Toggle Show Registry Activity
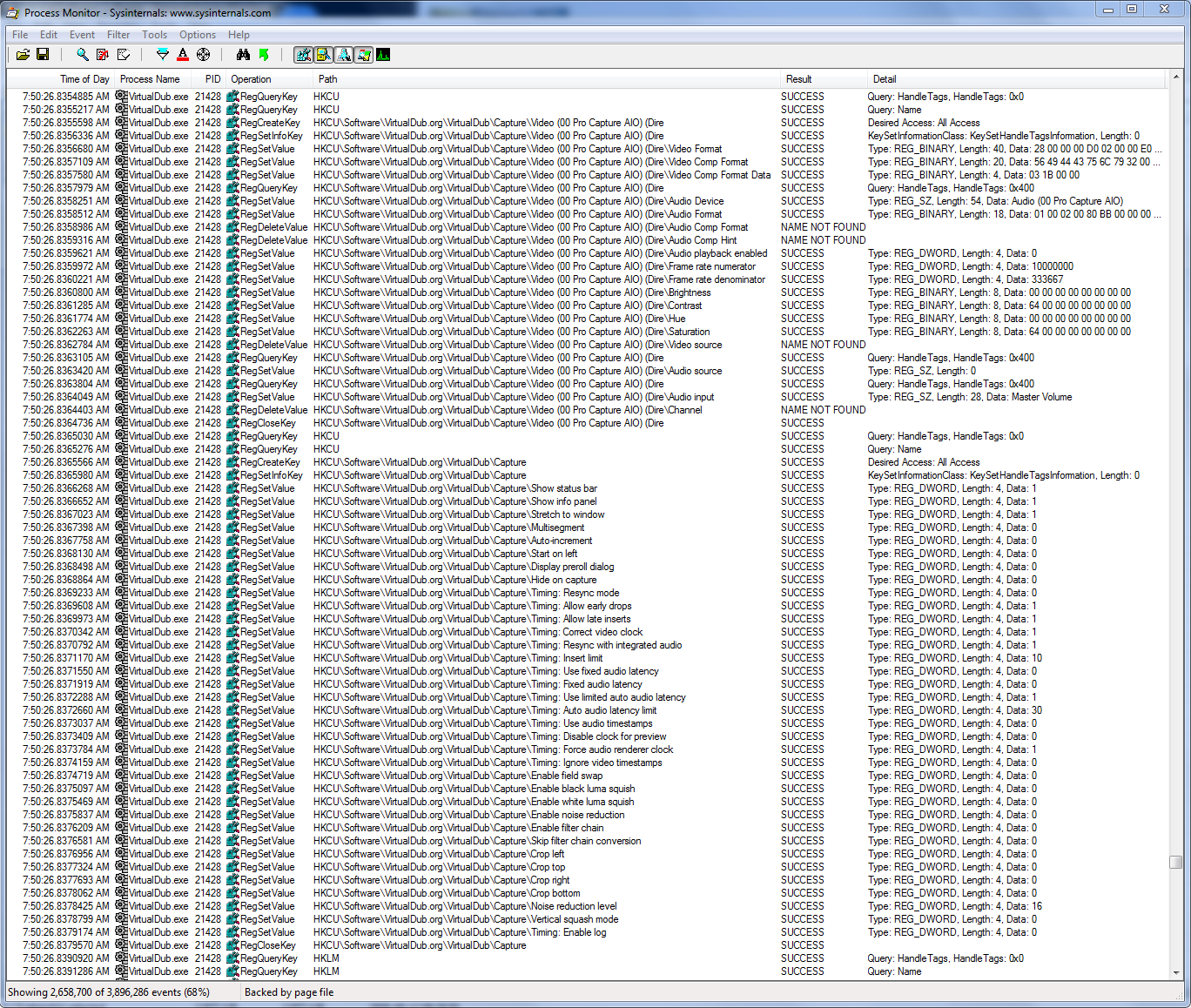The image size is (1191, 1008). (303, 55)
